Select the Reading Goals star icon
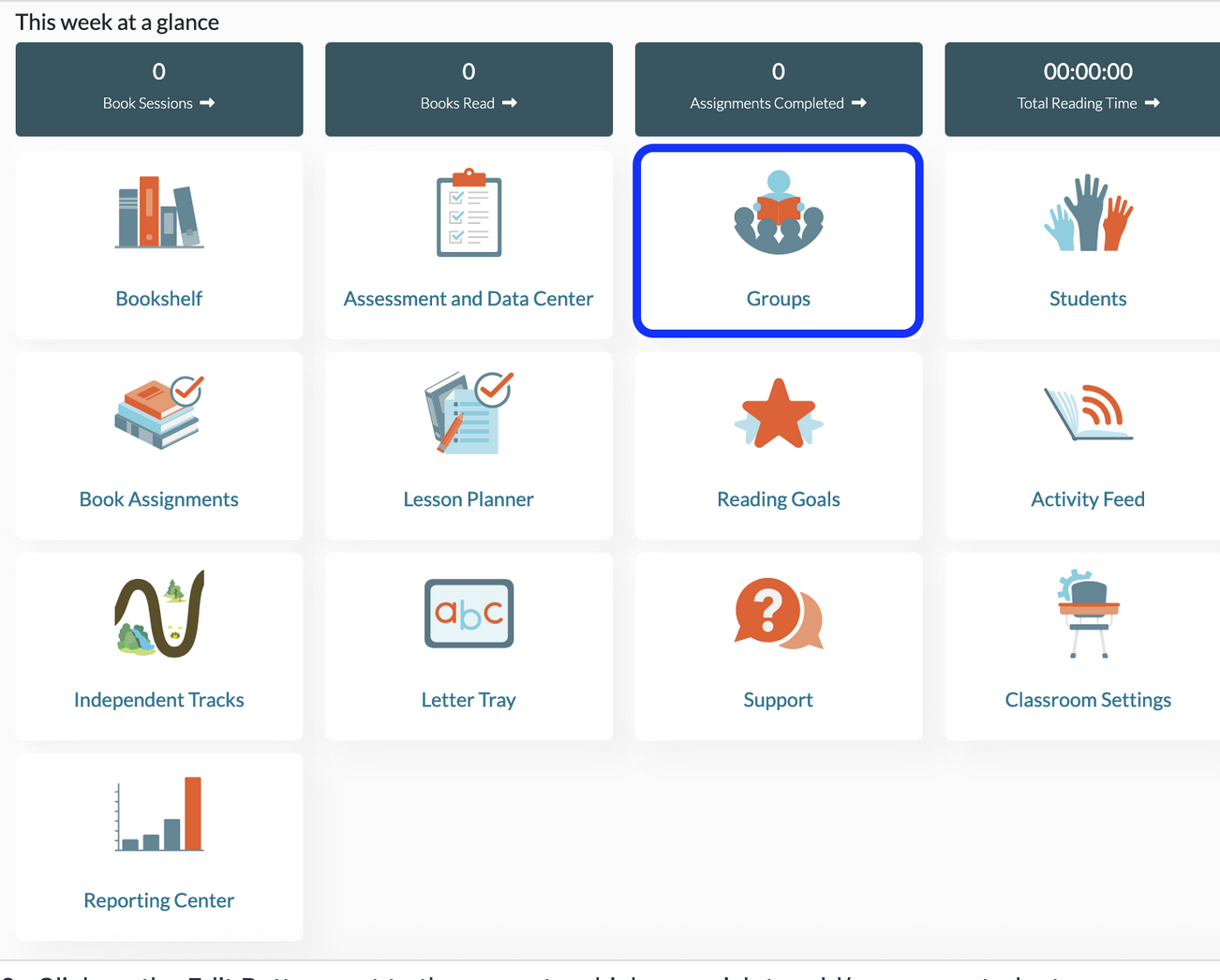This screenshot has height=980, width=1220. (779, 413)
